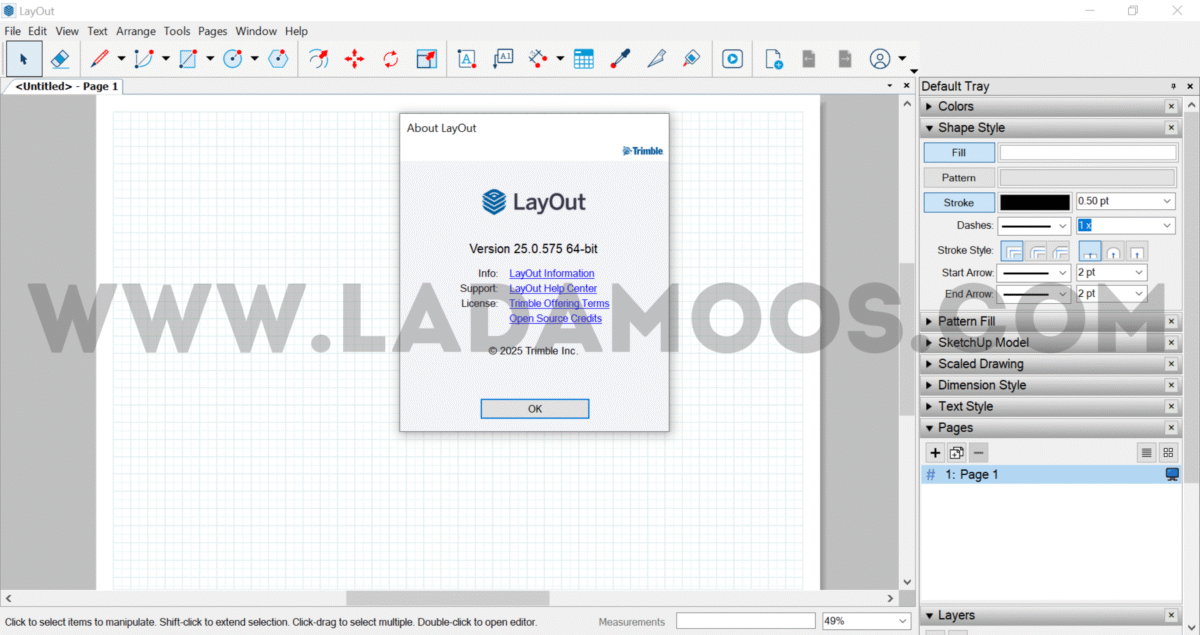Expand the SketchUp Model panel
The image size is (1200, 635).
pyautogui.click(x=983, y=343)
